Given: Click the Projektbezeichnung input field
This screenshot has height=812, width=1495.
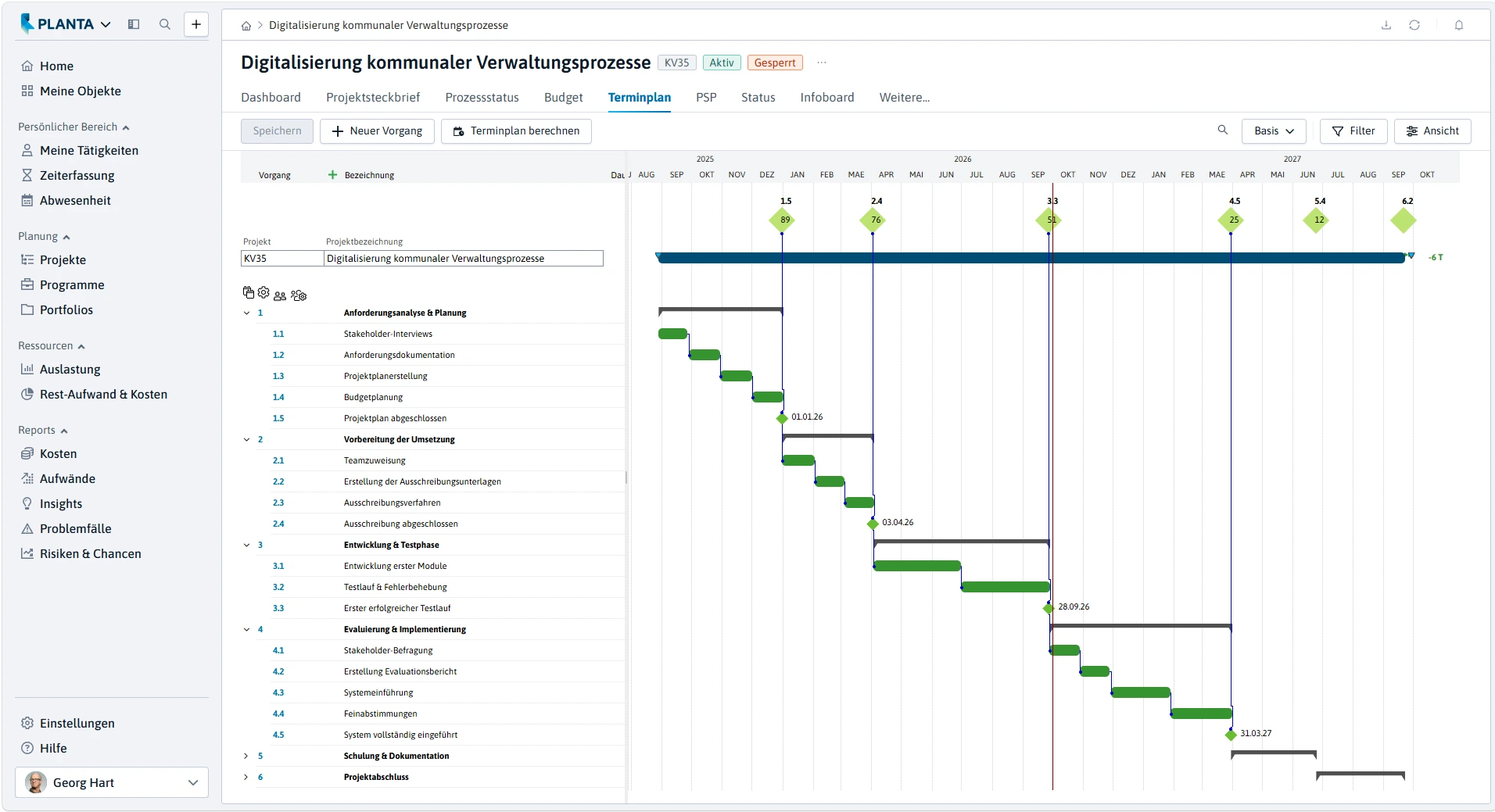Looking at the screenshot, I should click(x=463, y=258).
